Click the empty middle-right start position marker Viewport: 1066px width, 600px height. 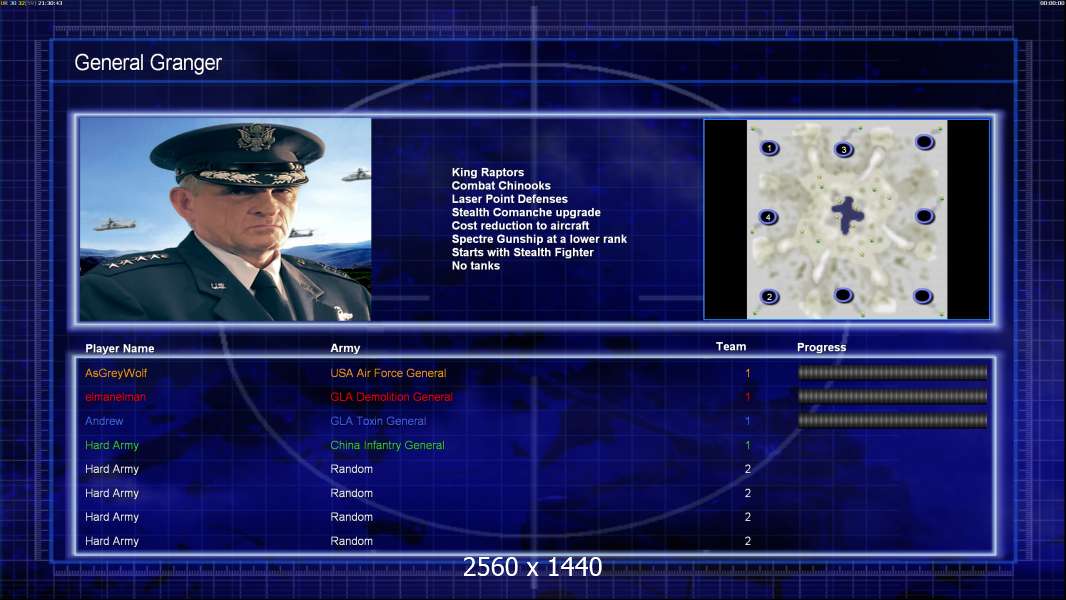pos(924,217)
